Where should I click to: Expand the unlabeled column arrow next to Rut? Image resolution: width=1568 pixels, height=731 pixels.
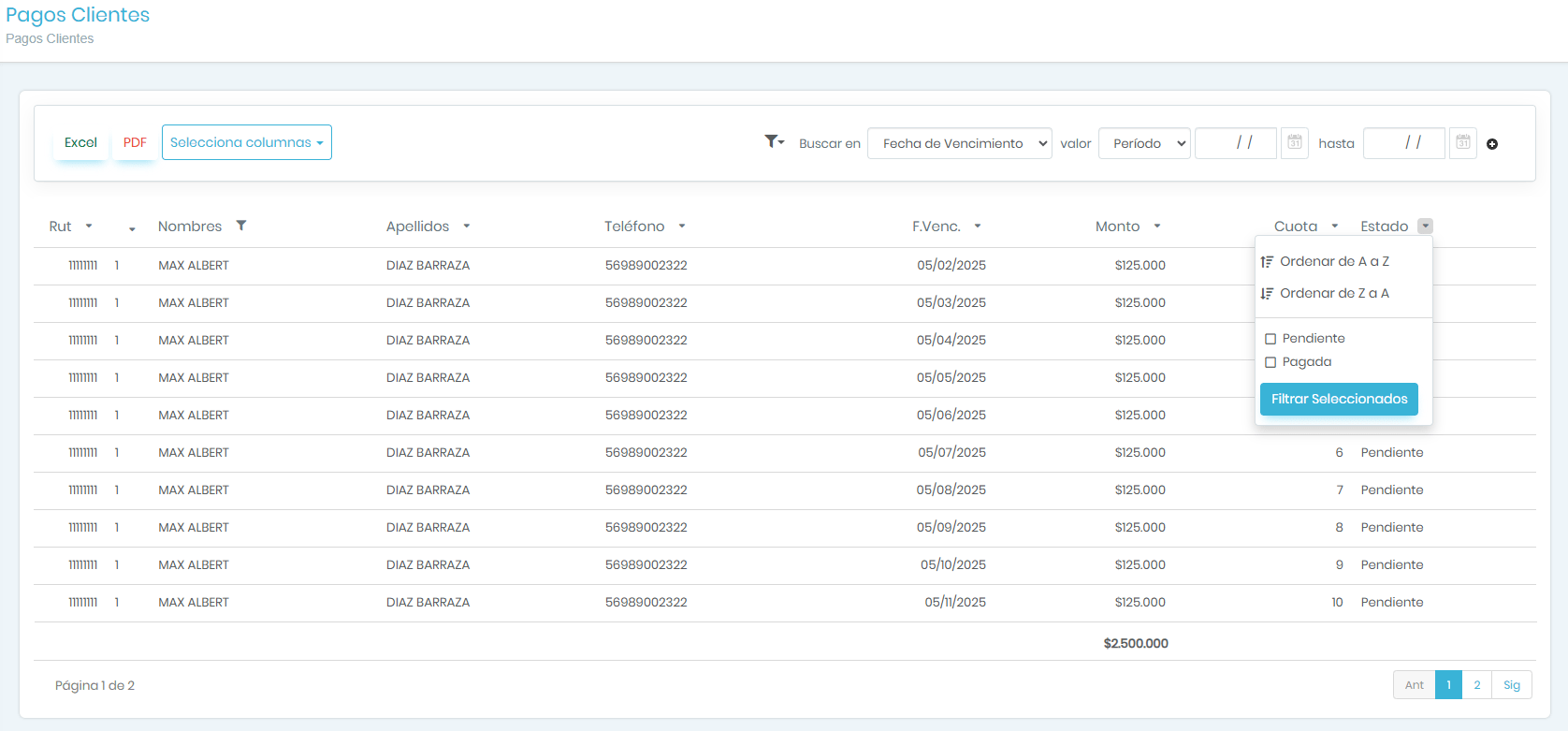(x=132, y=228)
